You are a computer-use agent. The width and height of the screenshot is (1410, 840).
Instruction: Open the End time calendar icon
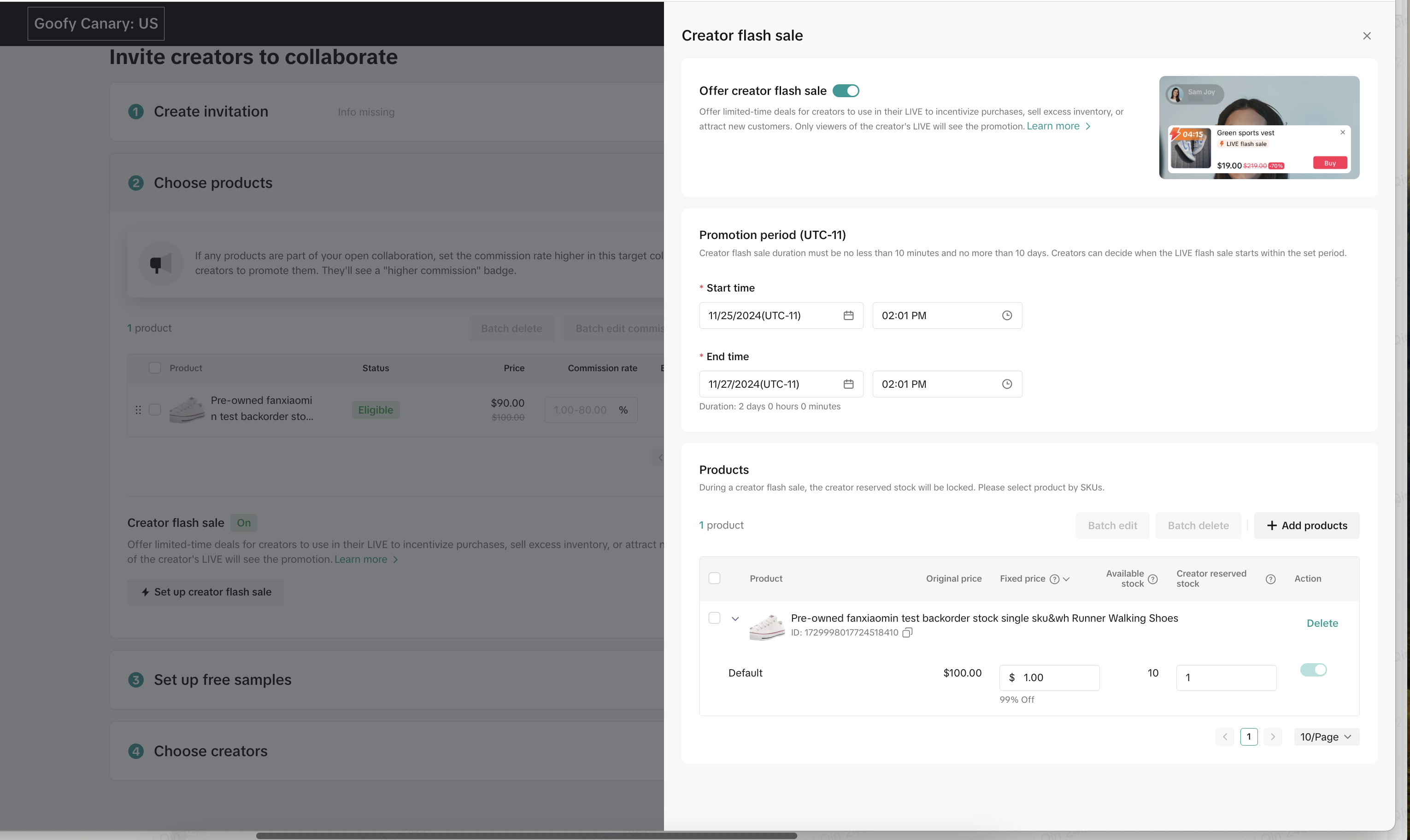[x=848, y=384]
